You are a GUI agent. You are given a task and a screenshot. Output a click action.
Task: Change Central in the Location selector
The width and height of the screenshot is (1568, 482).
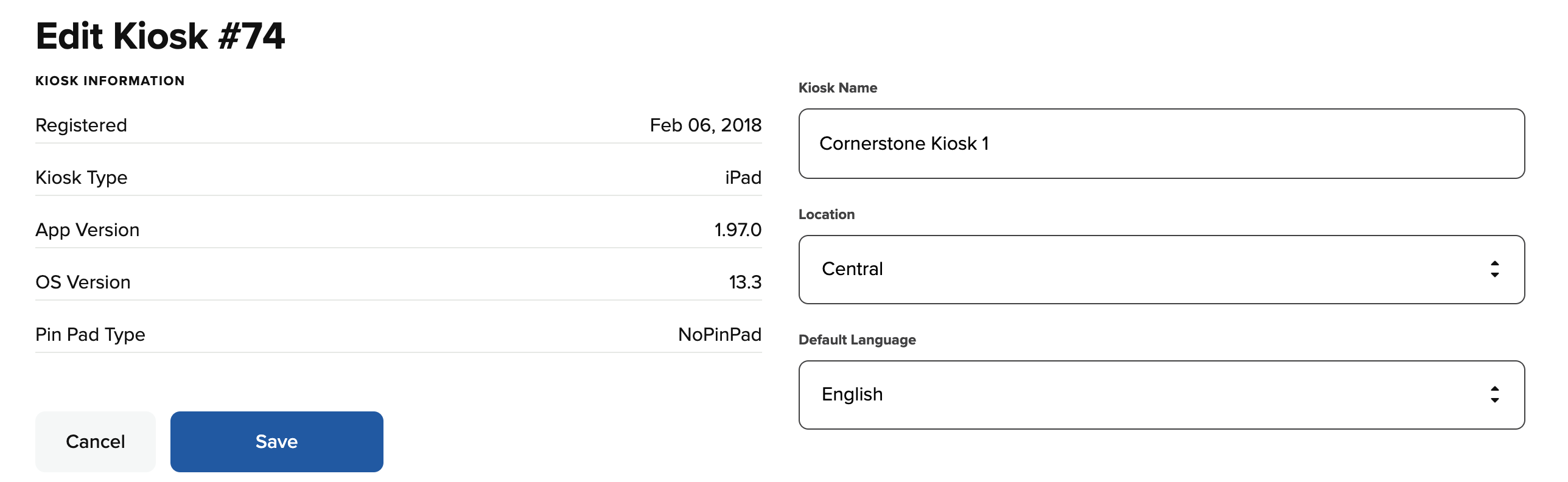click(852, 269)
